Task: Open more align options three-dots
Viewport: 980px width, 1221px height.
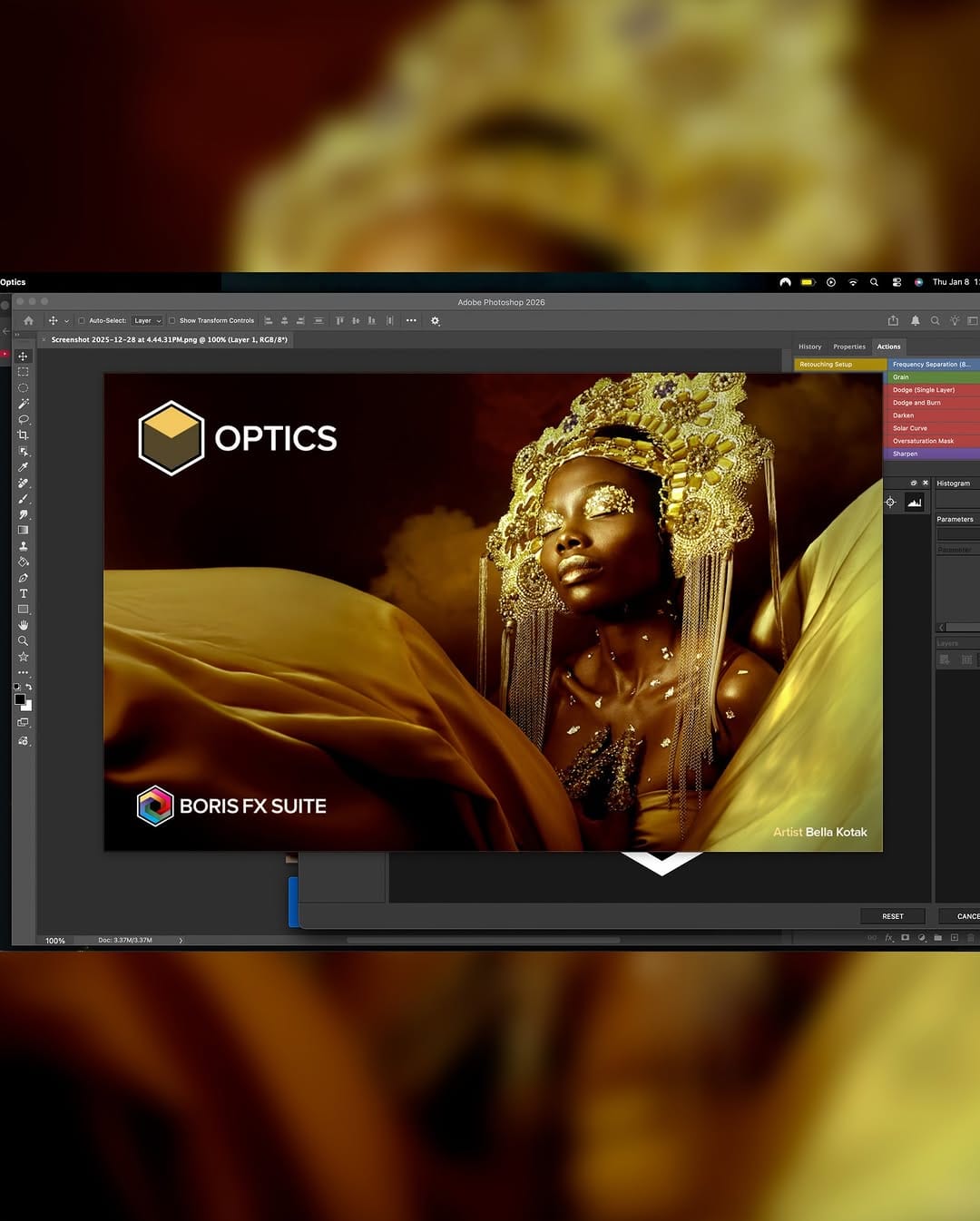Action: coord(411,320)
